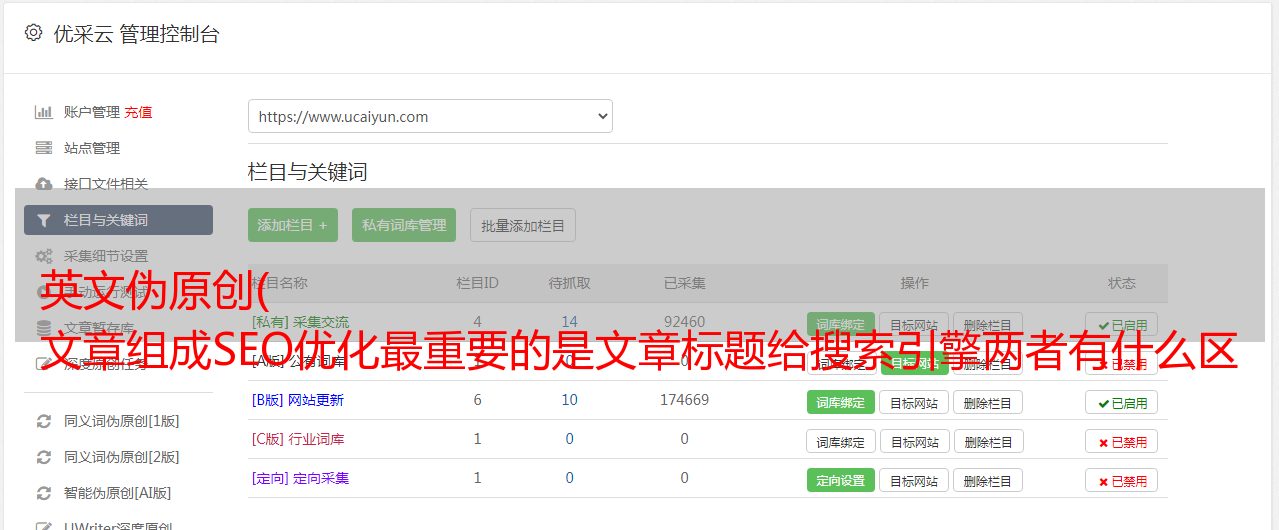Click 目标网站 in the 定向采集 row
Viewport: 1279px width, 530px height.
tap(914, 480)
